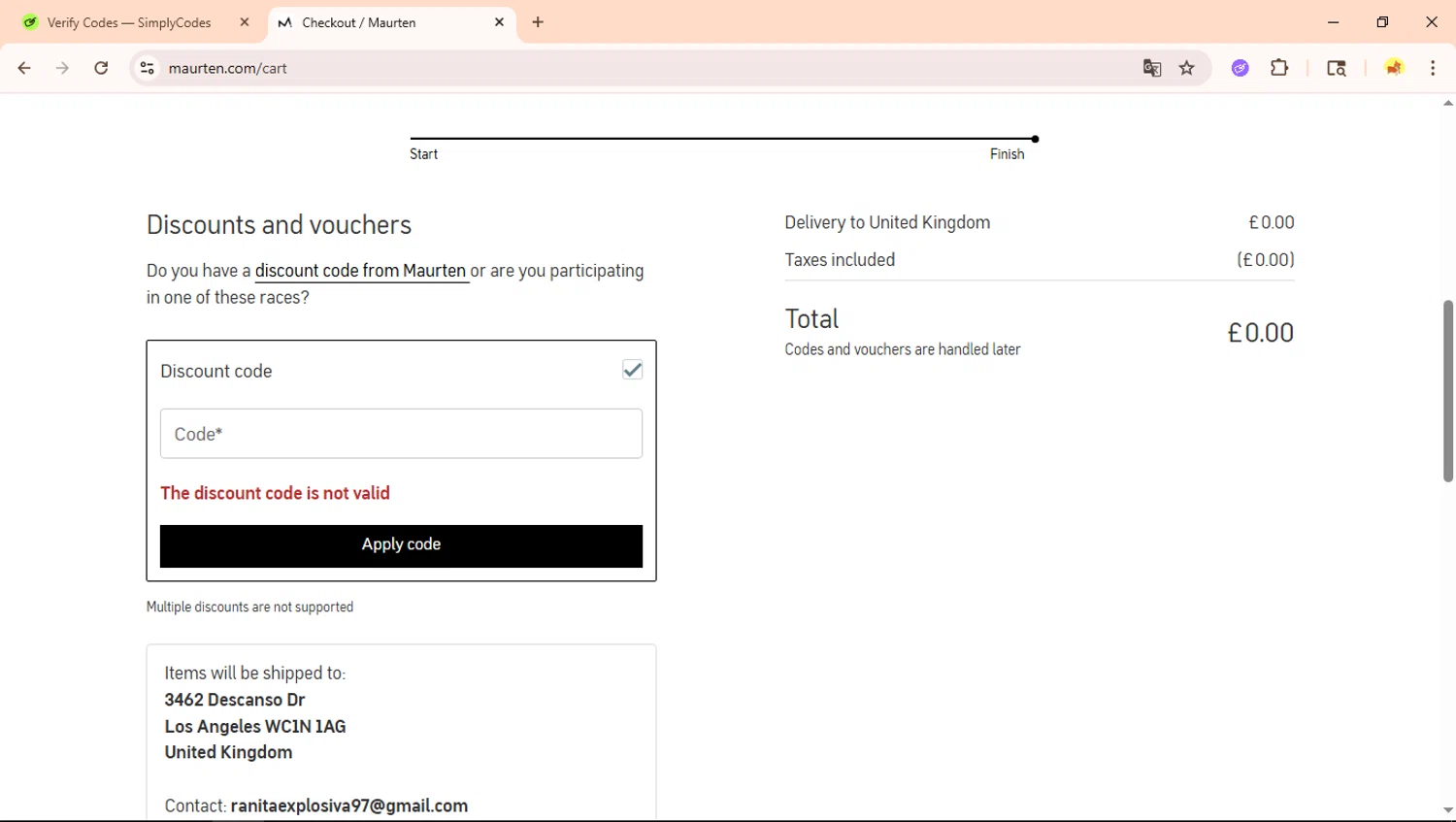Reload the Maurten cart page
This screenshot has width=1456, height=822.
click(101, 68)
